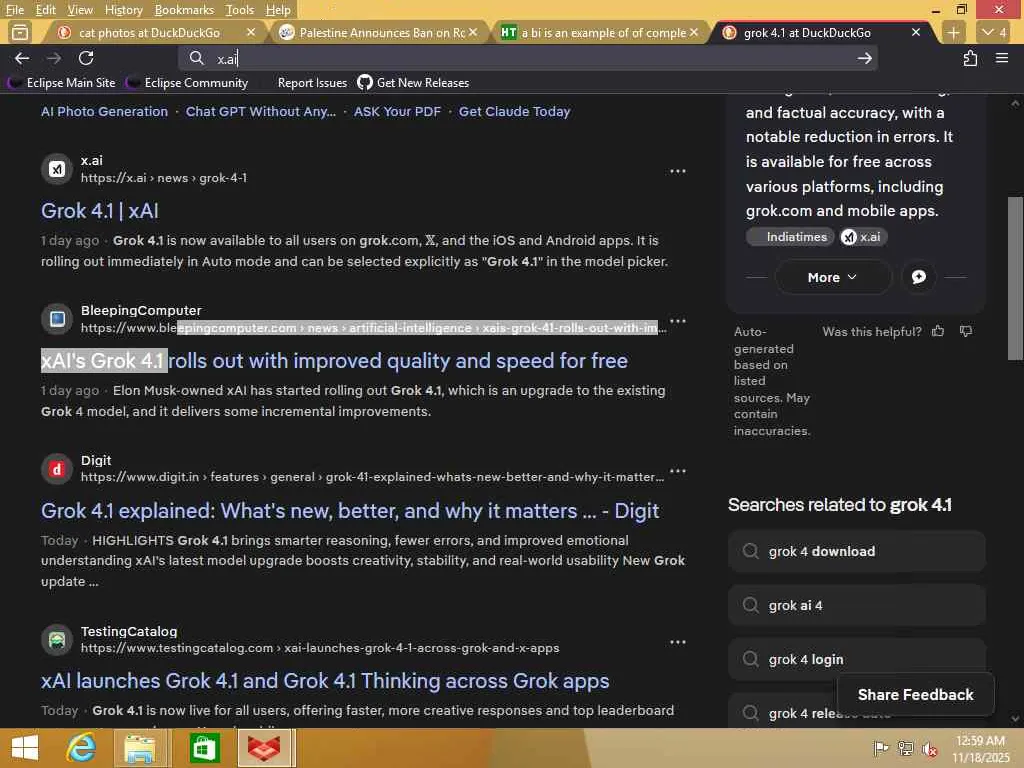Open Get New Releases bookmark
Image resolution: width=1024 pixels, height=768 pixels.
coord(413,83)
